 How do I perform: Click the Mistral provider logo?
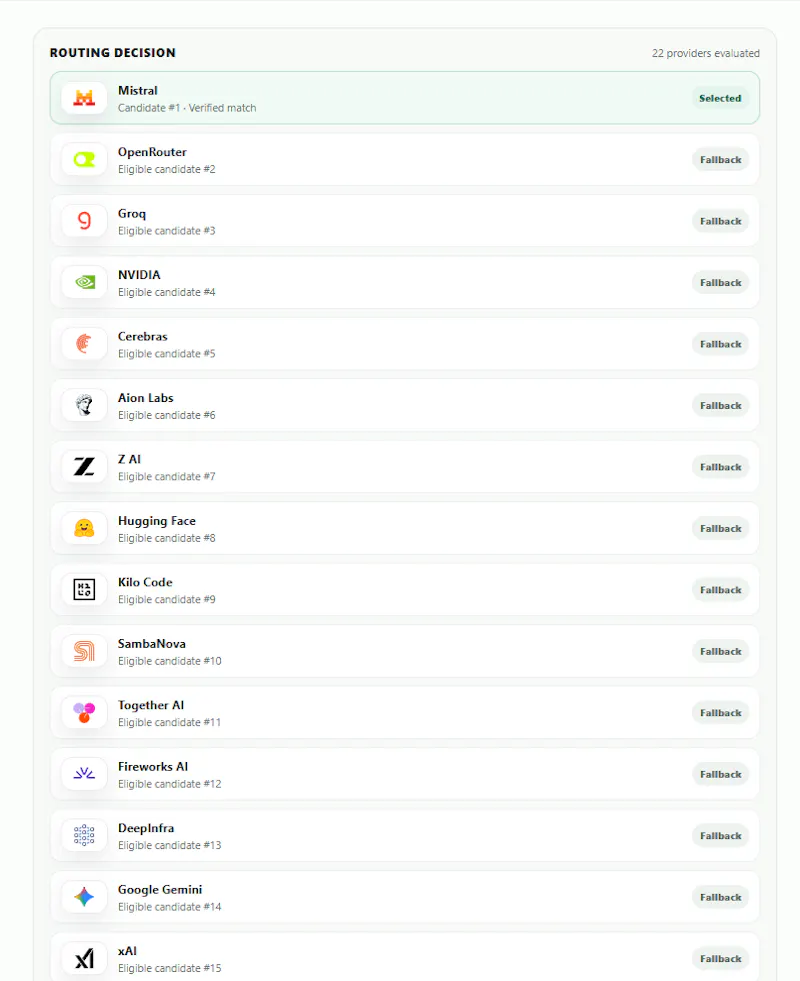coord(84,98)
